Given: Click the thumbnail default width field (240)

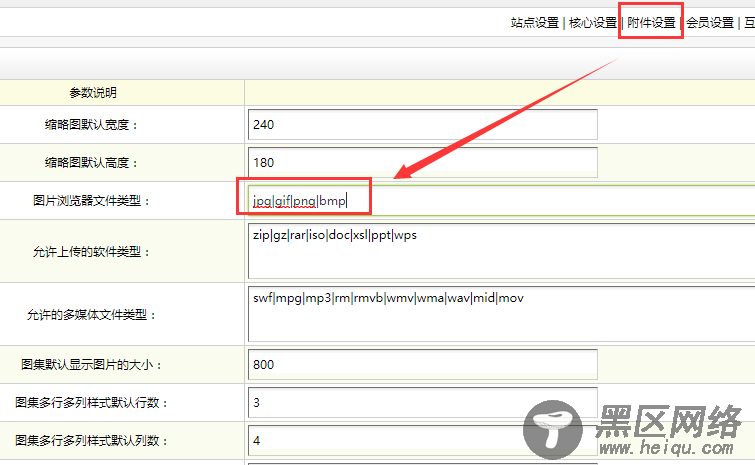Looking at the screenshot, I should pos(421,125).
